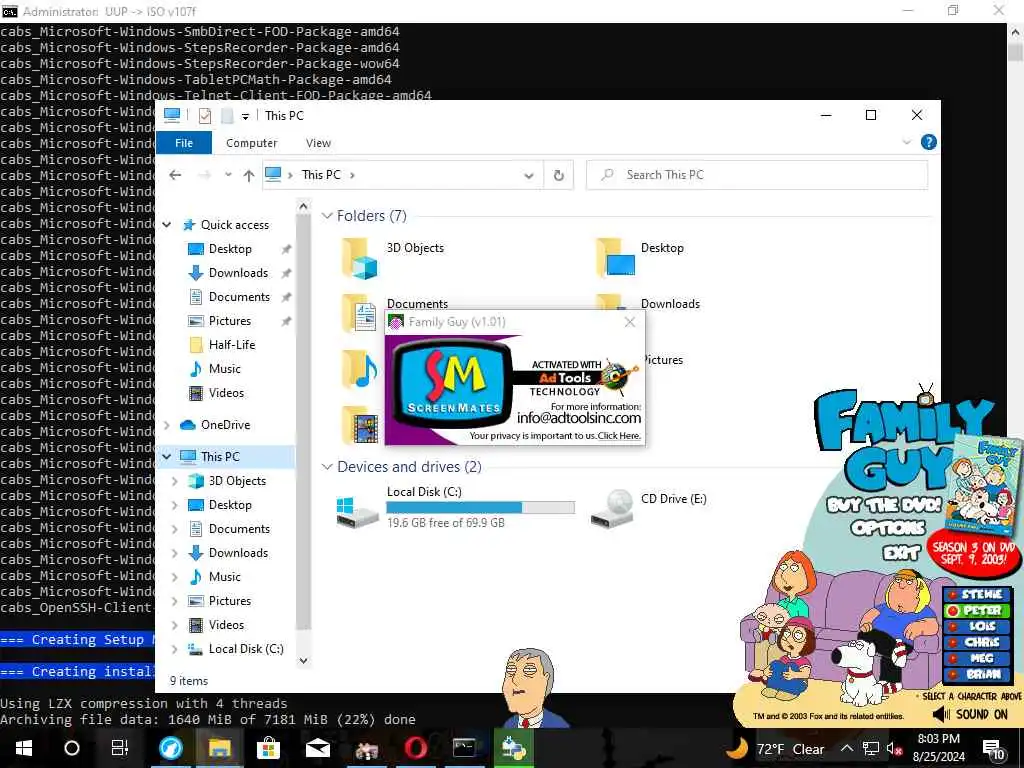Open the File ribbon tab
1024x768 pixels.
[184, 142]
